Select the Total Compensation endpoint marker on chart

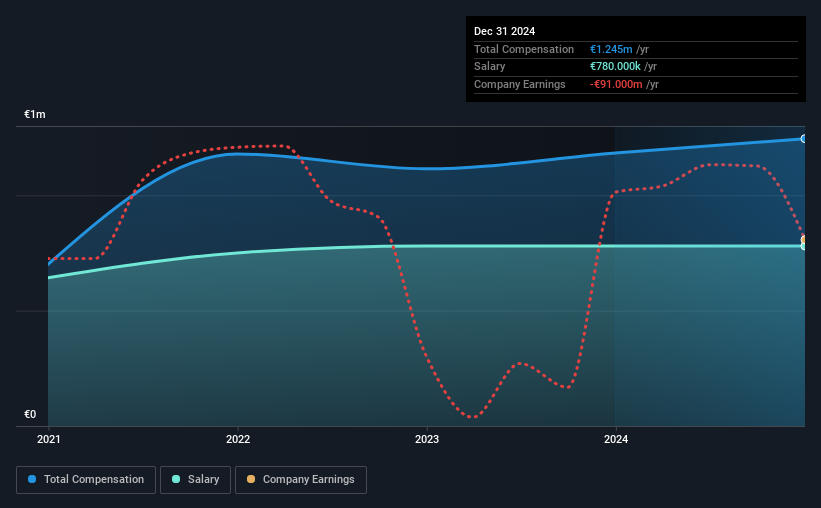tap(804, 139)
